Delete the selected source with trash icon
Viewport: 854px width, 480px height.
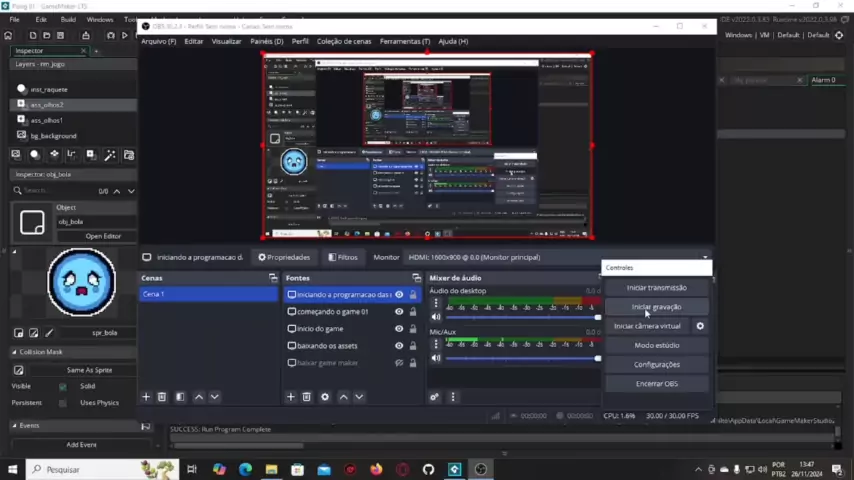pyautogui.click(x=307, y=397)
